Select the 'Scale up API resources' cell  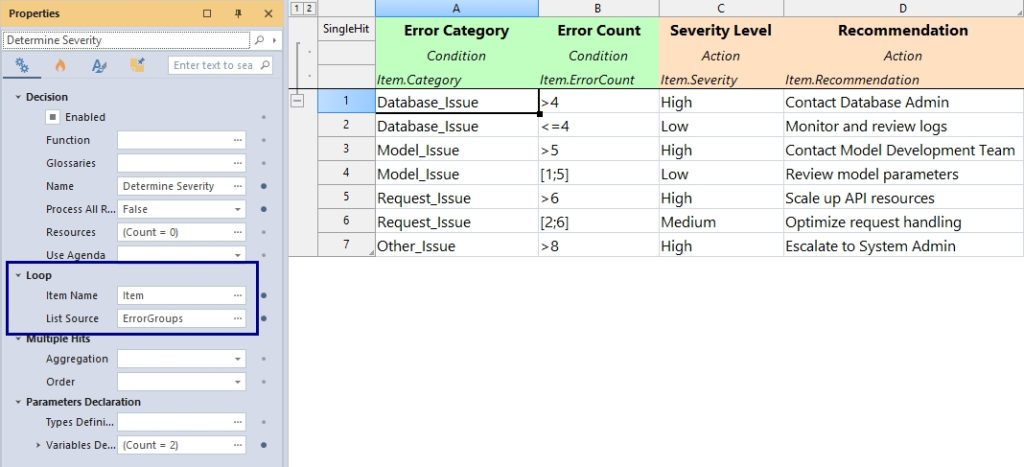tap(903, 198)
